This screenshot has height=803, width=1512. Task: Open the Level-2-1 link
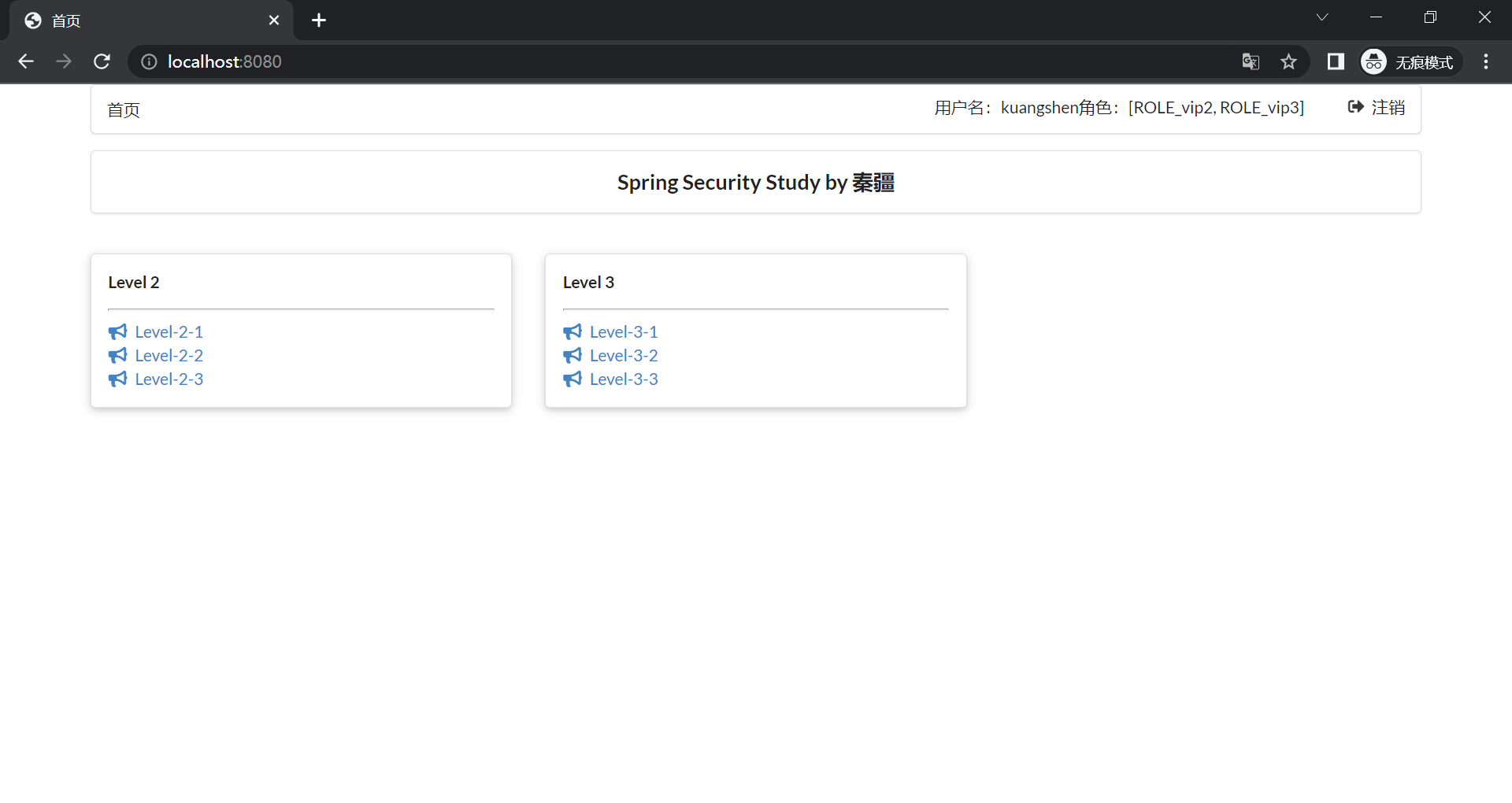click(x=169, y=332)
